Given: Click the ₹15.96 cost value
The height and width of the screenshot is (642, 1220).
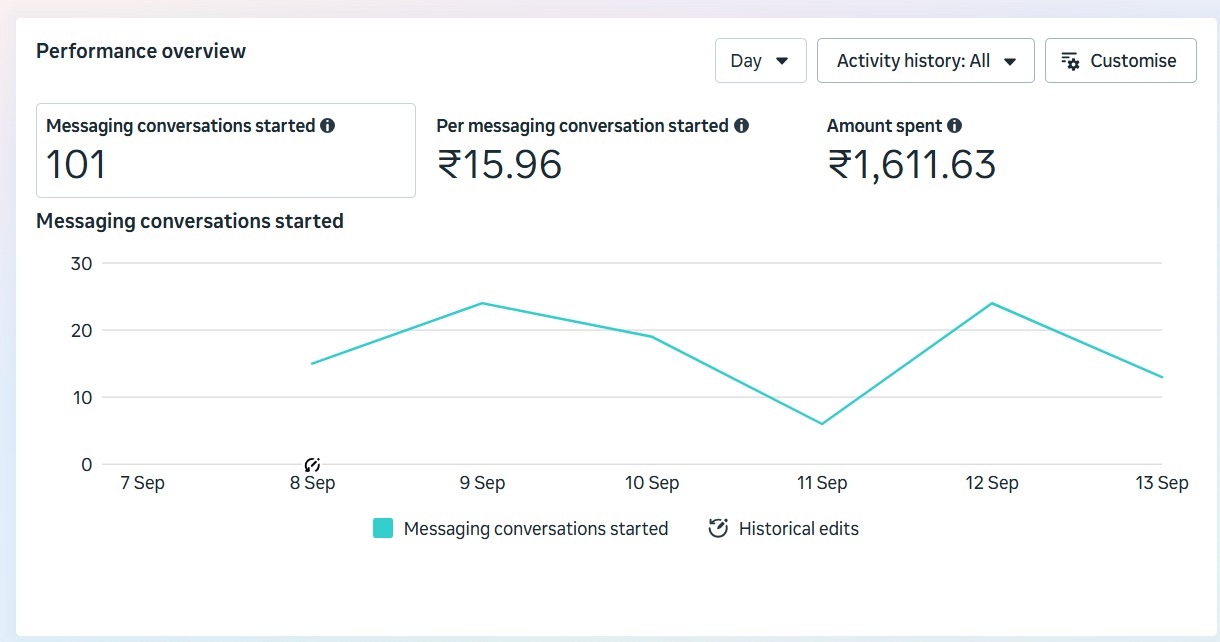Looking at the screenshot, I should tap(500, 165).
